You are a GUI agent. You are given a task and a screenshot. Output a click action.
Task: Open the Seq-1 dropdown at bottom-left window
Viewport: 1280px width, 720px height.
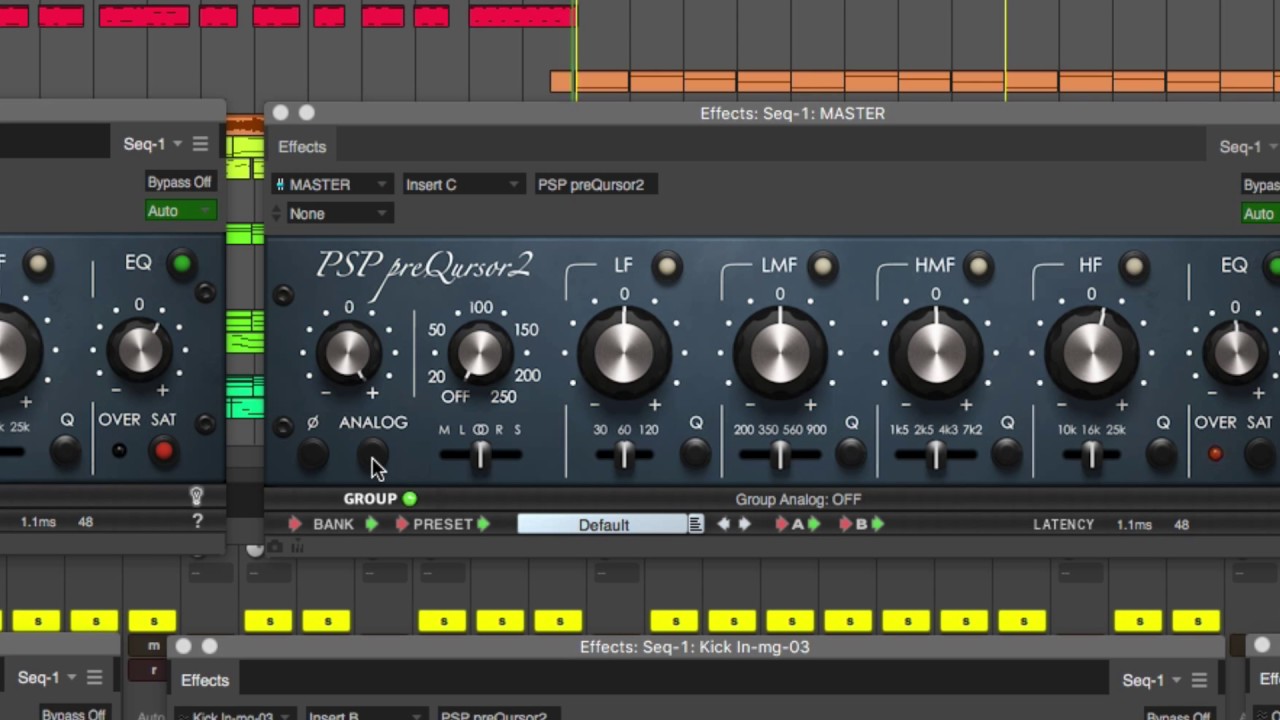point(47,677)
